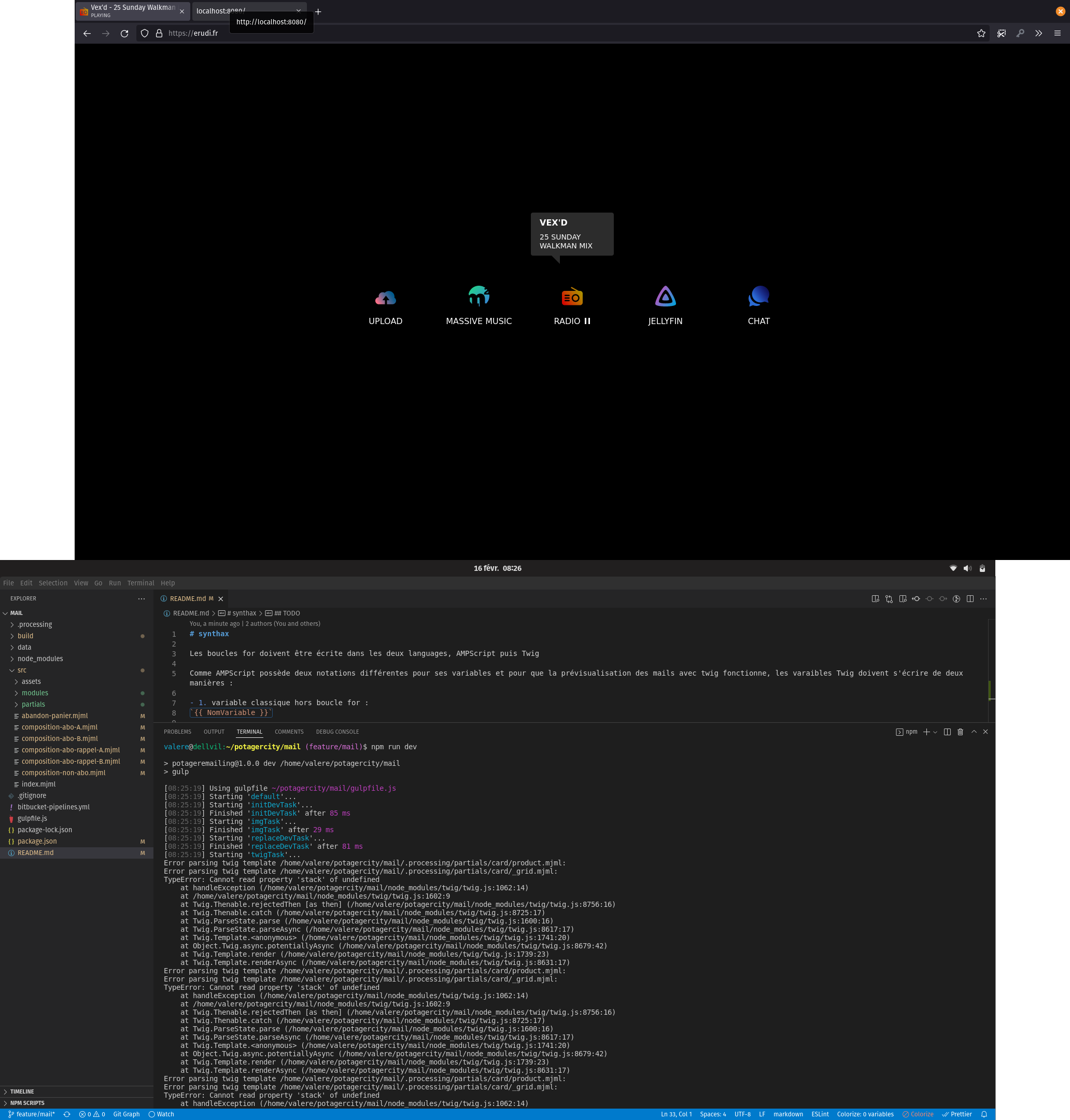Screen dimensions: 1070x1120
Task: Open the Radio app icon
Action: 571,297
